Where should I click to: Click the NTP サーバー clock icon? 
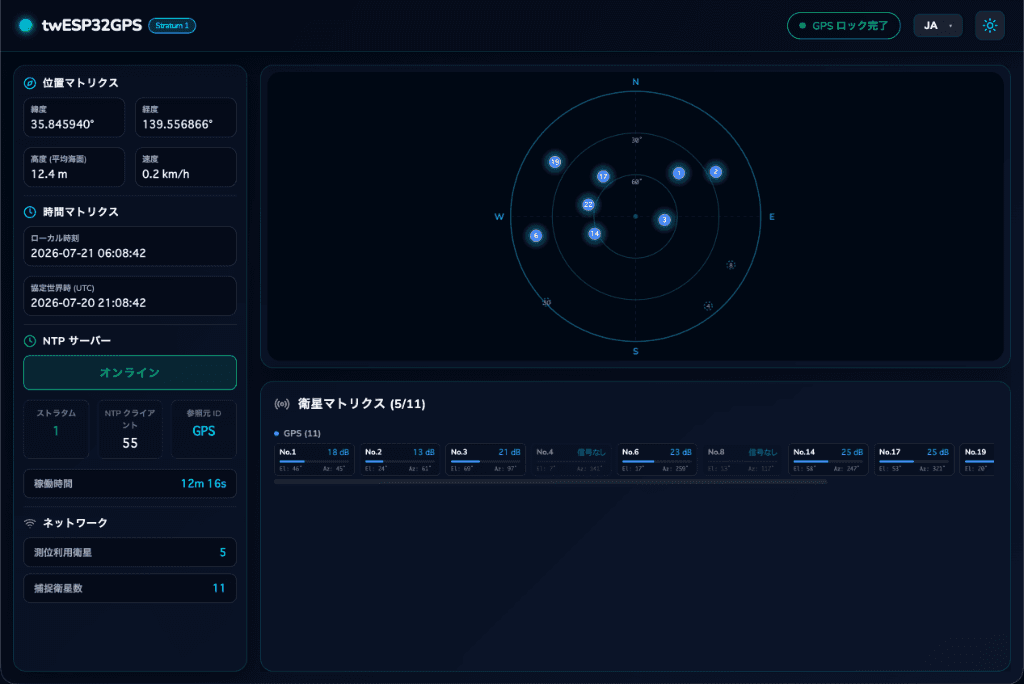29,340
